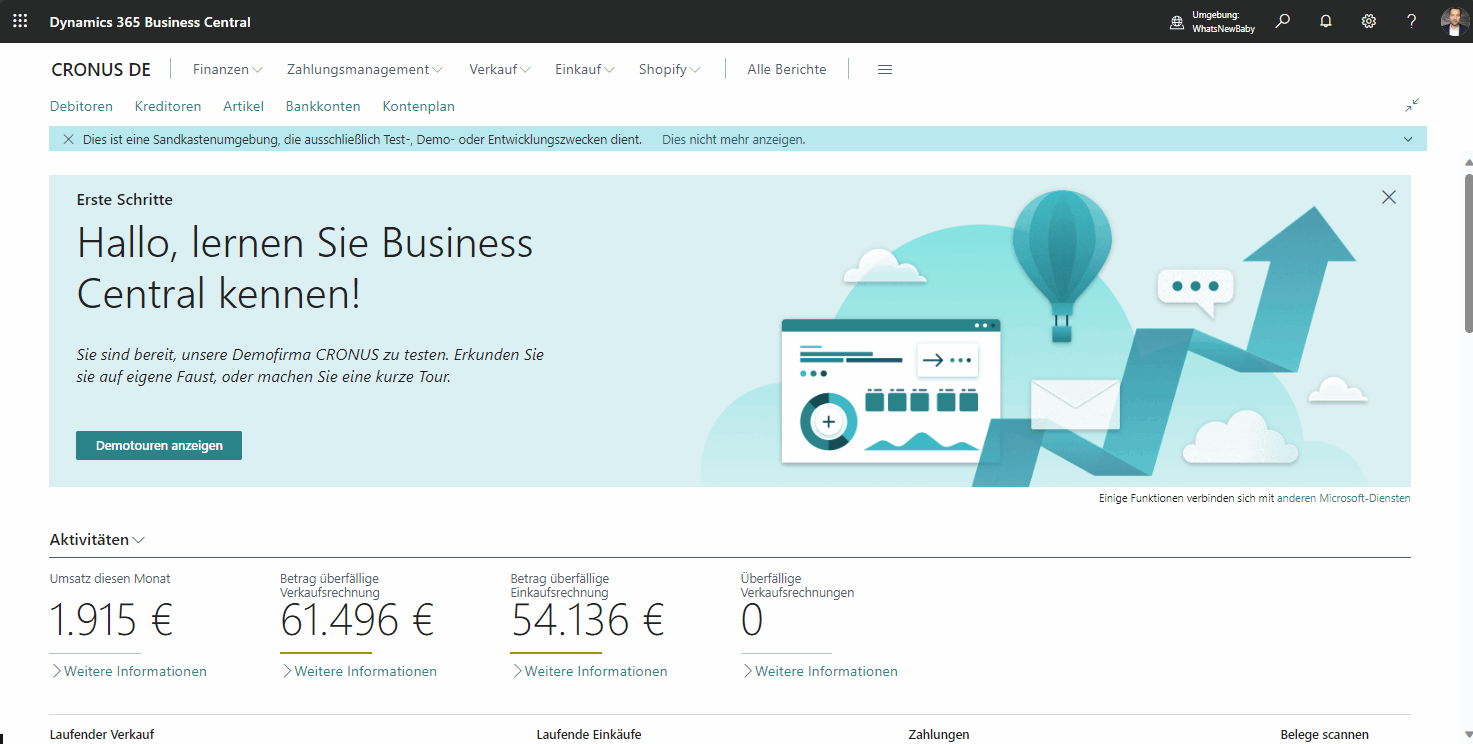The height and width of the screenshot is (744, 1473).
Task: Weitere Informationen under überfällige Einkaufsrechnung Betrag
Action: pyautogui.click(x=589, y=671)
